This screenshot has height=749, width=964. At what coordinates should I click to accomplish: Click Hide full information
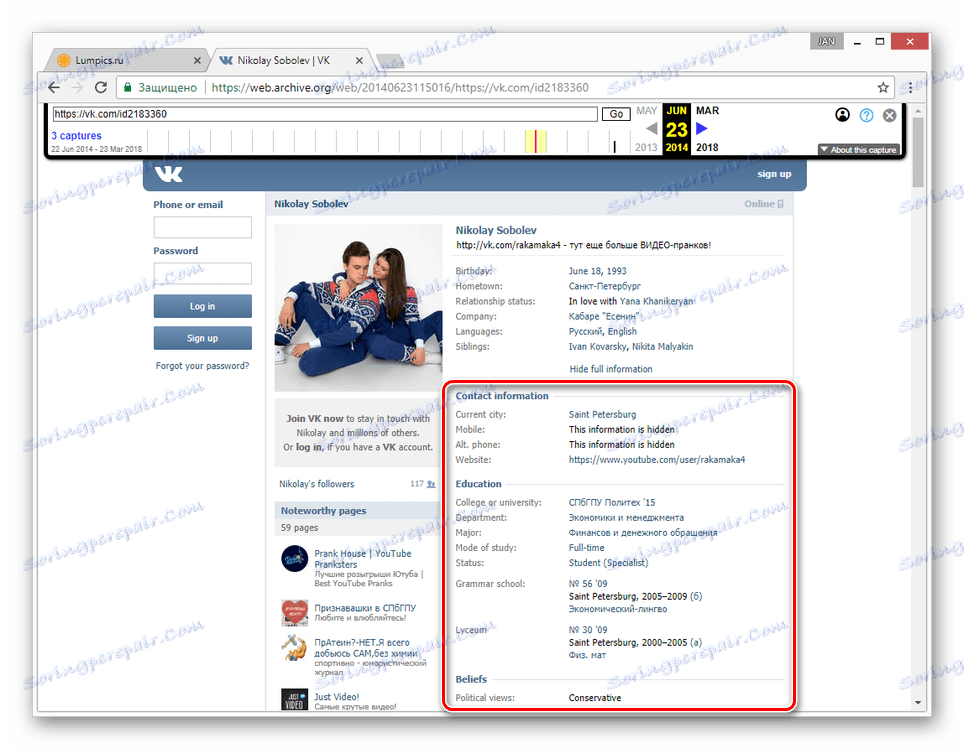point(610,369)
